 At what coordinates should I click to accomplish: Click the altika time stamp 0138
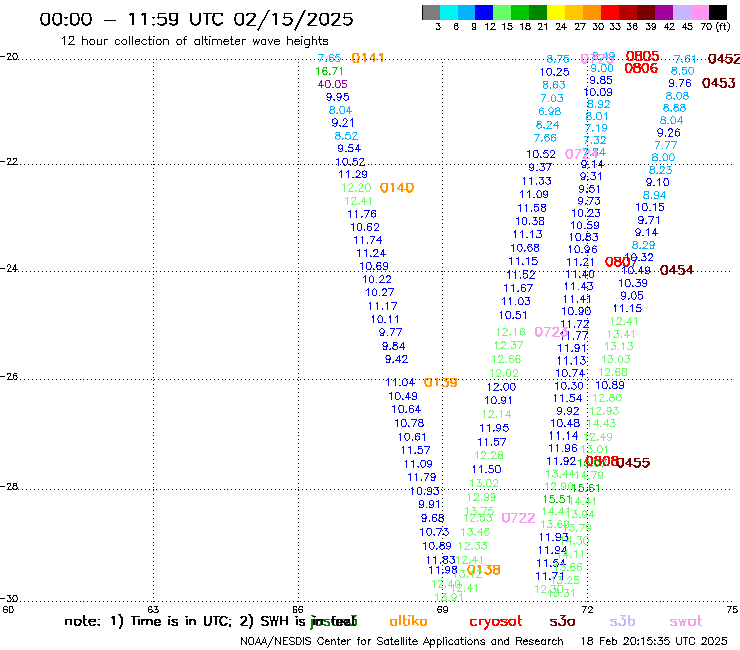[x=484, y=570]
